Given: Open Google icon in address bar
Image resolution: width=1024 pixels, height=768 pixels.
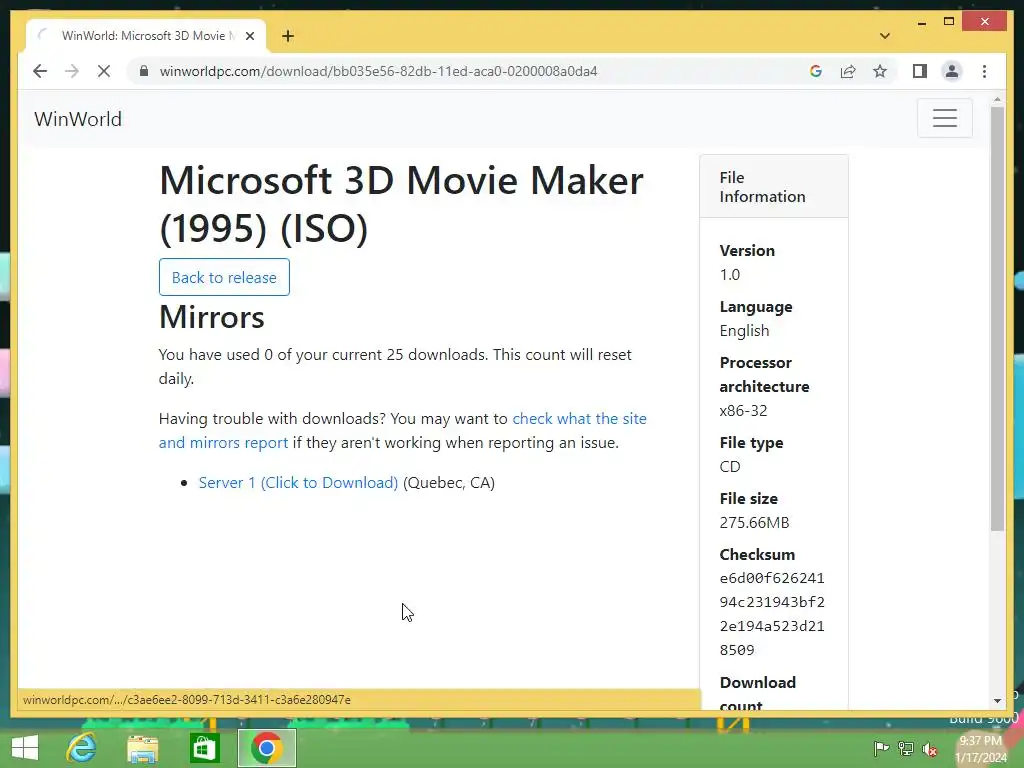Looking at the screenshot, I should [x=816, y=71].
